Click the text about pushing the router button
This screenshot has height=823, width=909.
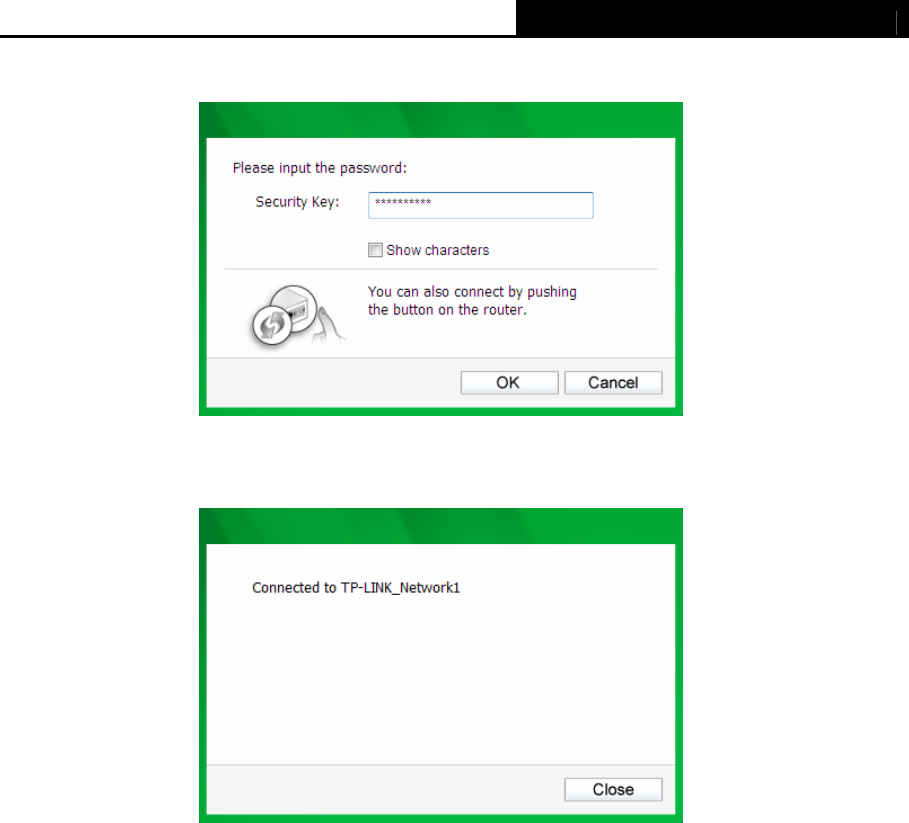pyautogui.click(x=472, y=301)
